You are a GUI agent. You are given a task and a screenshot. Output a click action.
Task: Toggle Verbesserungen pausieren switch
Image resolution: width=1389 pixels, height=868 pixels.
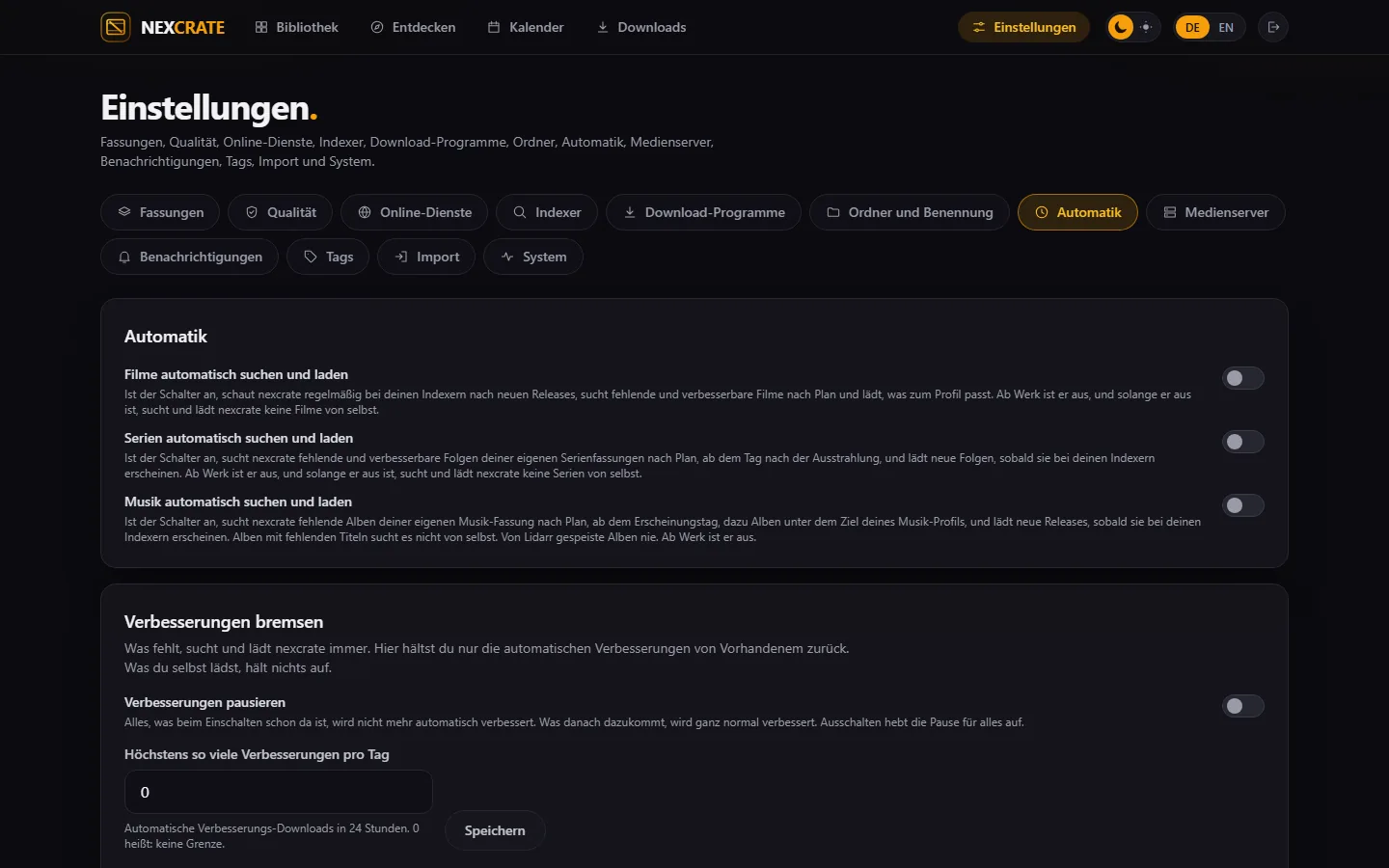click(1243, 706)
